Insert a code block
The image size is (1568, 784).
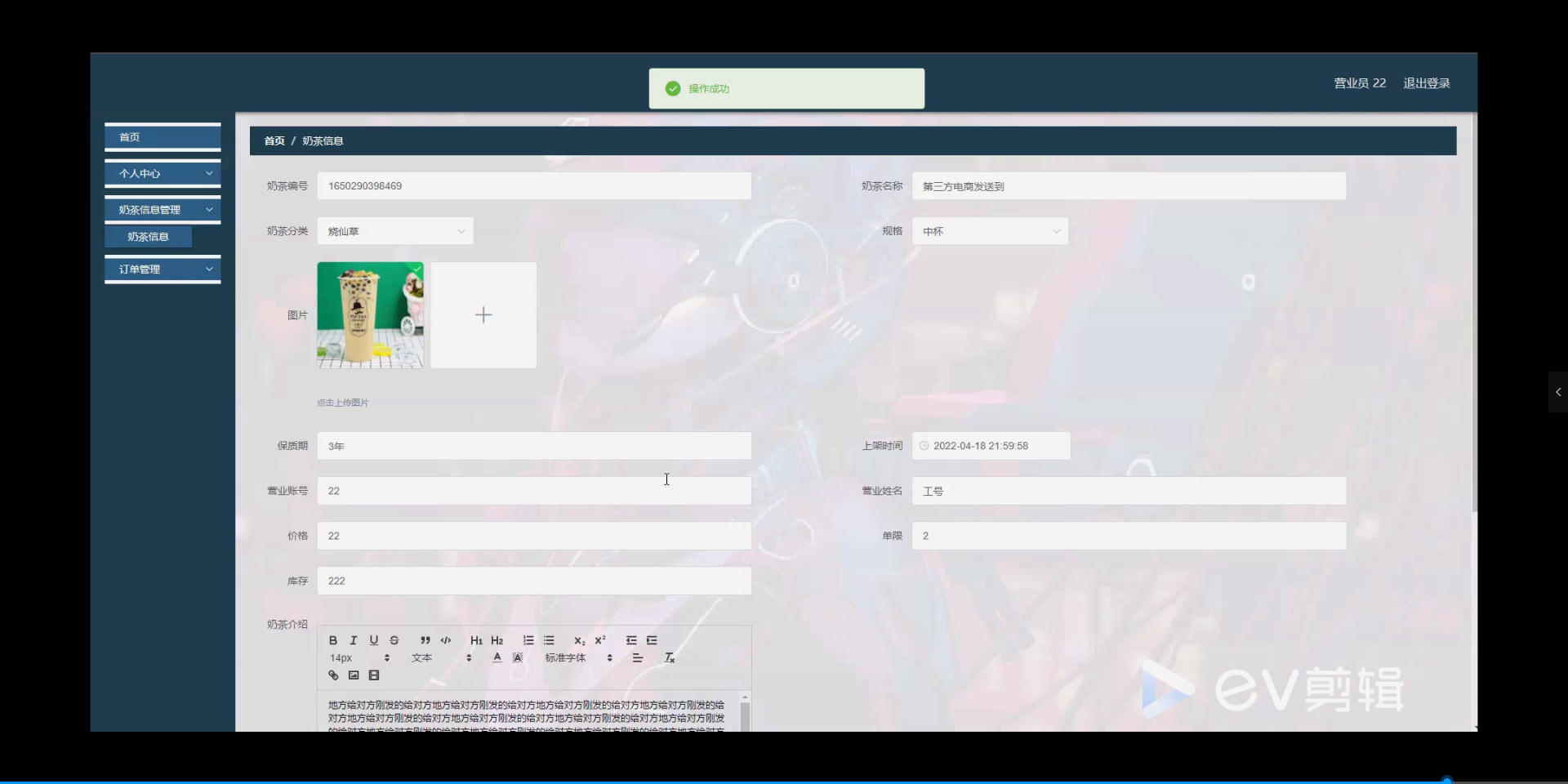point(446,640)
